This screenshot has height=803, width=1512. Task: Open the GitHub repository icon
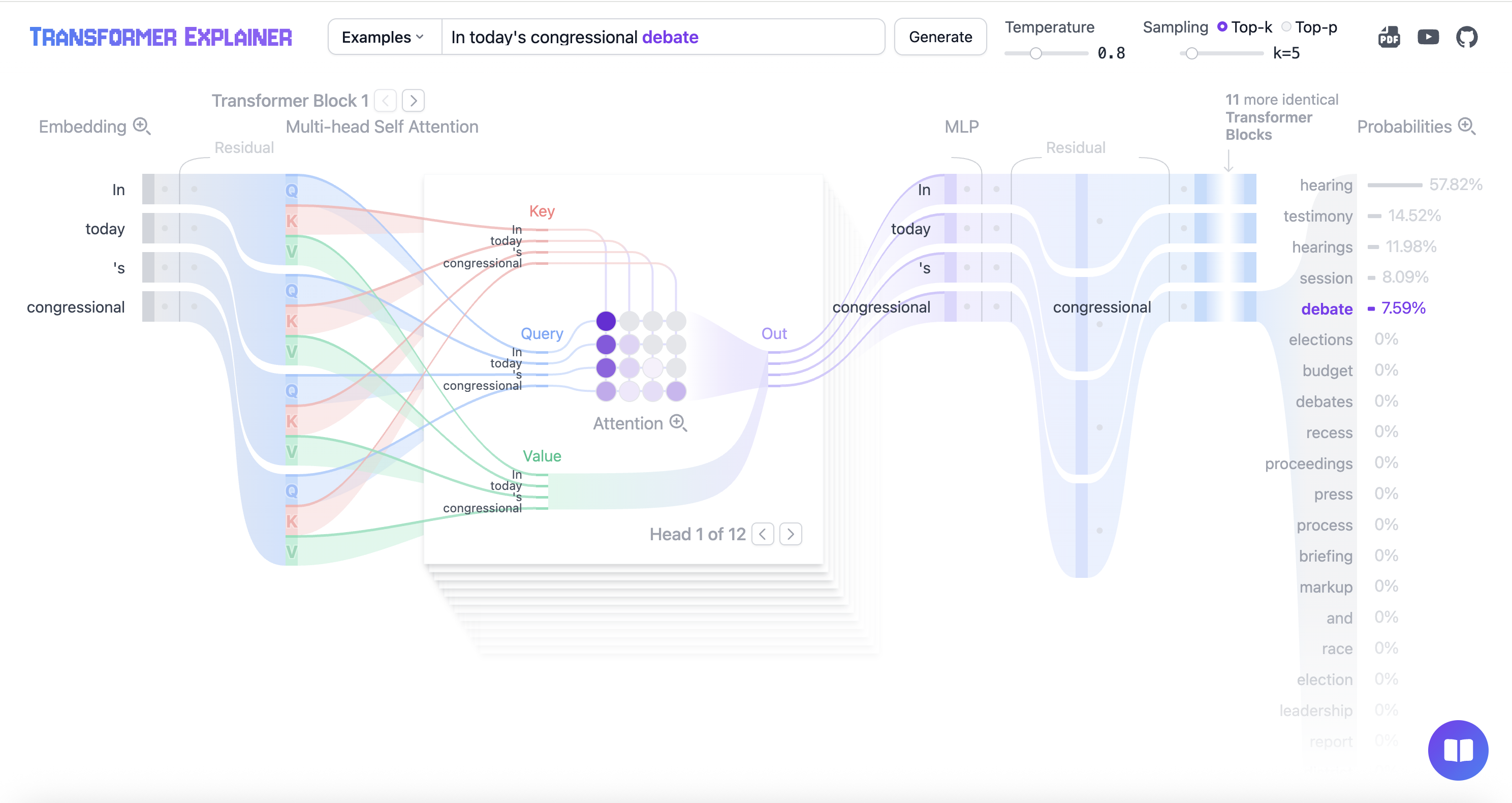pos(1467,37)
